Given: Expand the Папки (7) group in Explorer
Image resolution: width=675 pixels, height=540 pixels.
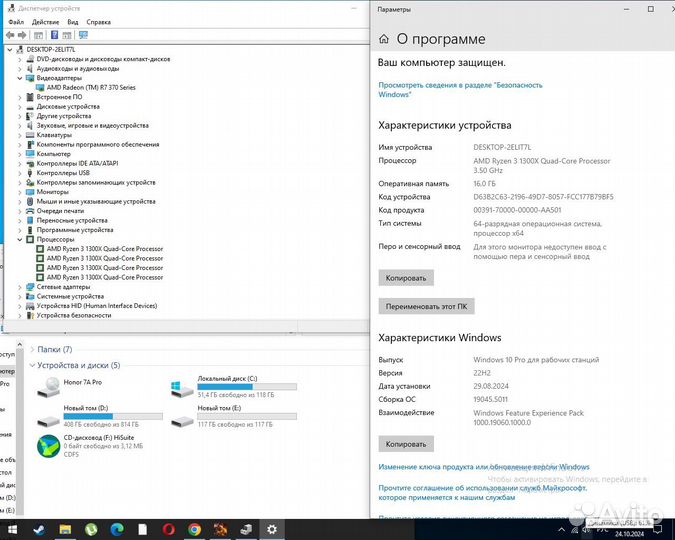Looking at the screenshot, I should (x=32, y=349).
